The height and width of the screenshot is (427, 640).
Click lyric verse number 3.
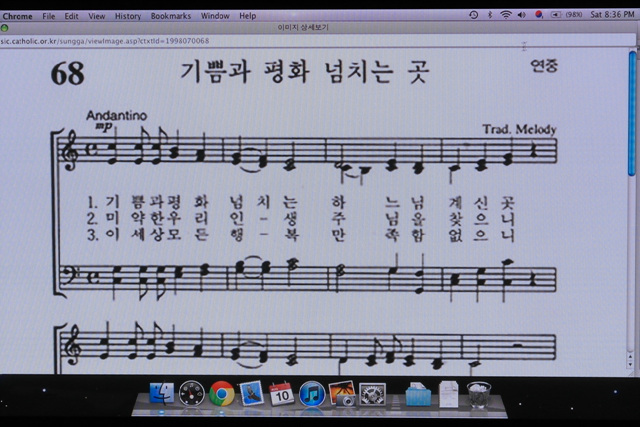[x=92, y=235]
